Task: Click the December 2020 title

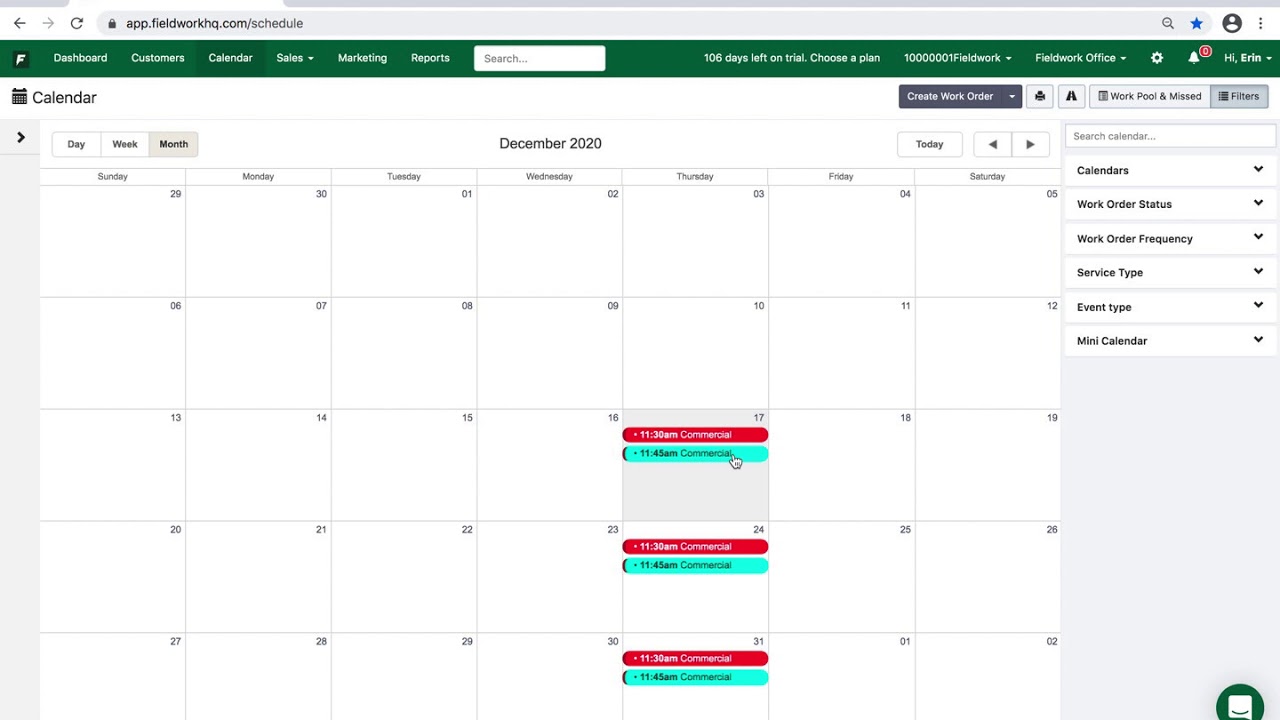Action: 550,144
